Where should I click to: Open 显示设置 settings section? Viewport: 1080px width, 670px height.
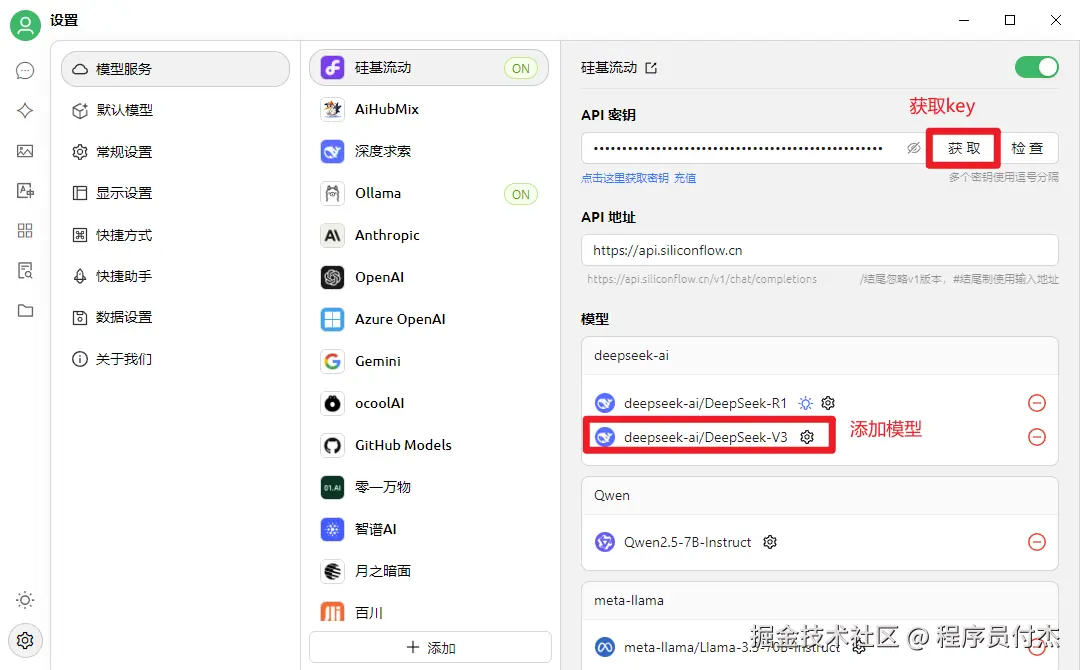[x=176, y=193]
